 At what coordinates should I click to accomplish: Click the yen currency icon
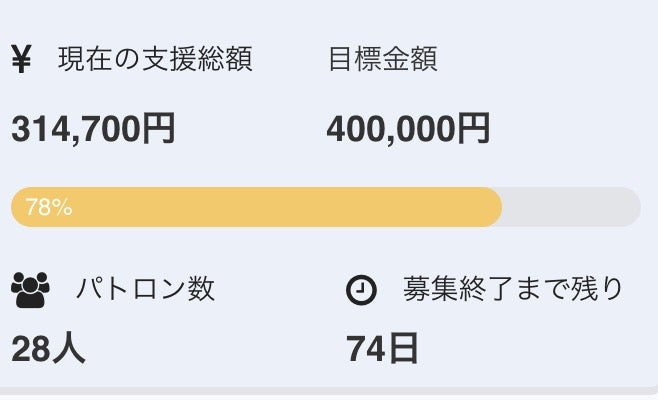[x=21, y=61]
